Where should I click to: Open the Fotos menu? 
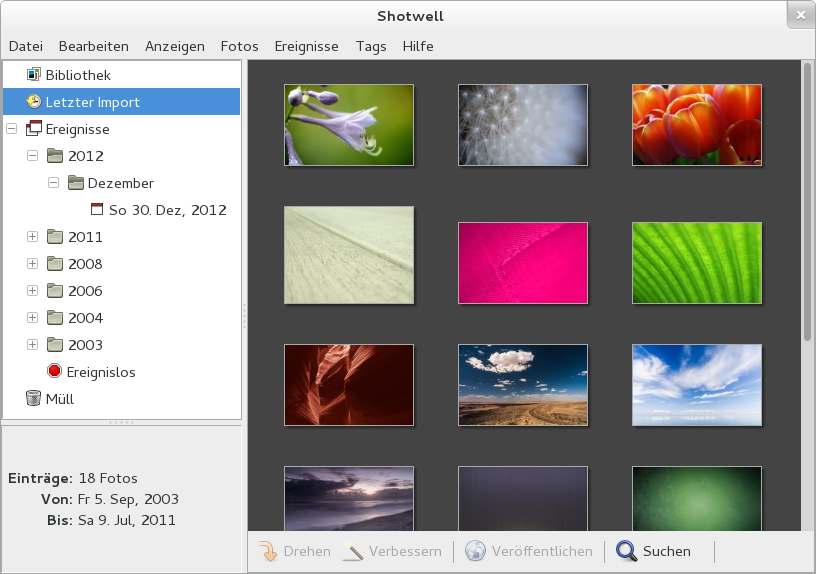click(x=239, y=46)
